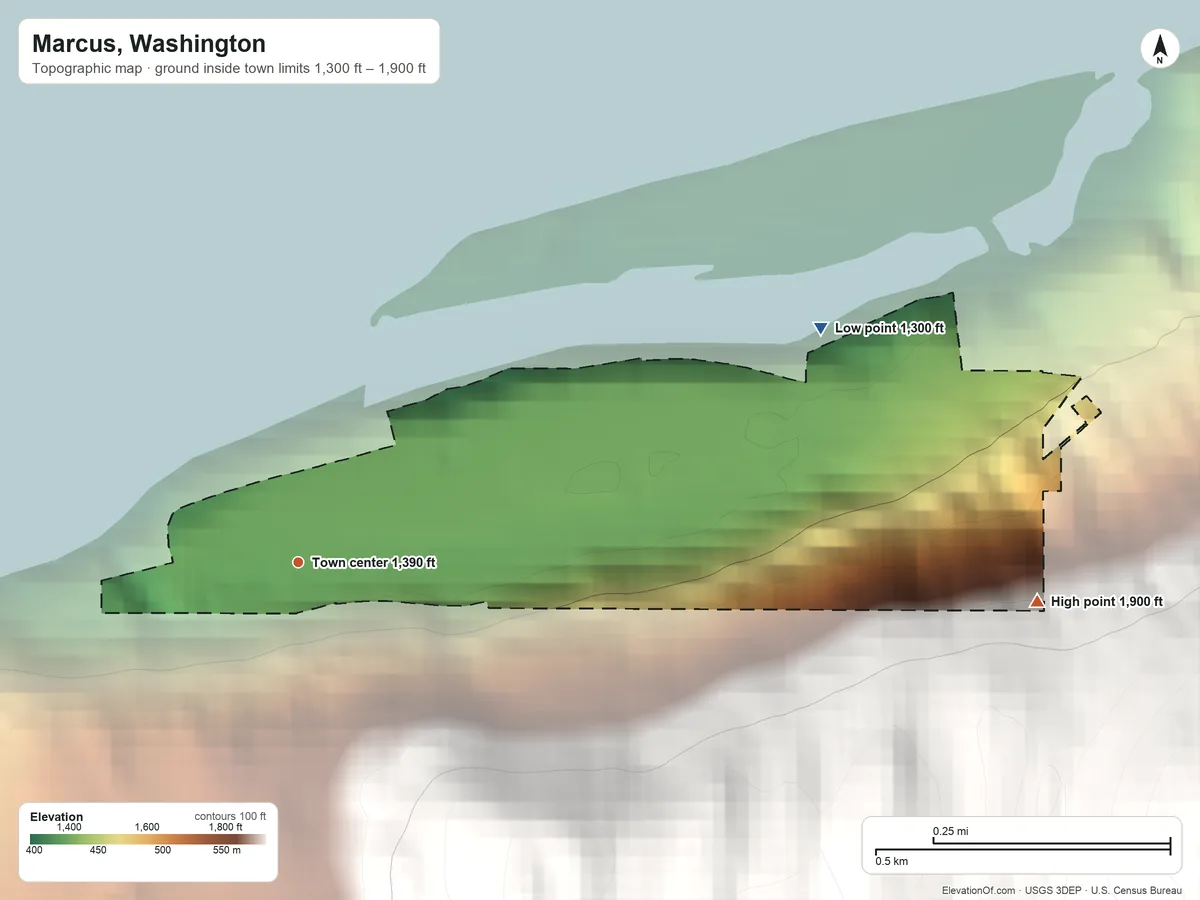The image size is (1200, 900).
Task: Click the town center circle marker
Action: pyautogui.click(x=298, y=563)
